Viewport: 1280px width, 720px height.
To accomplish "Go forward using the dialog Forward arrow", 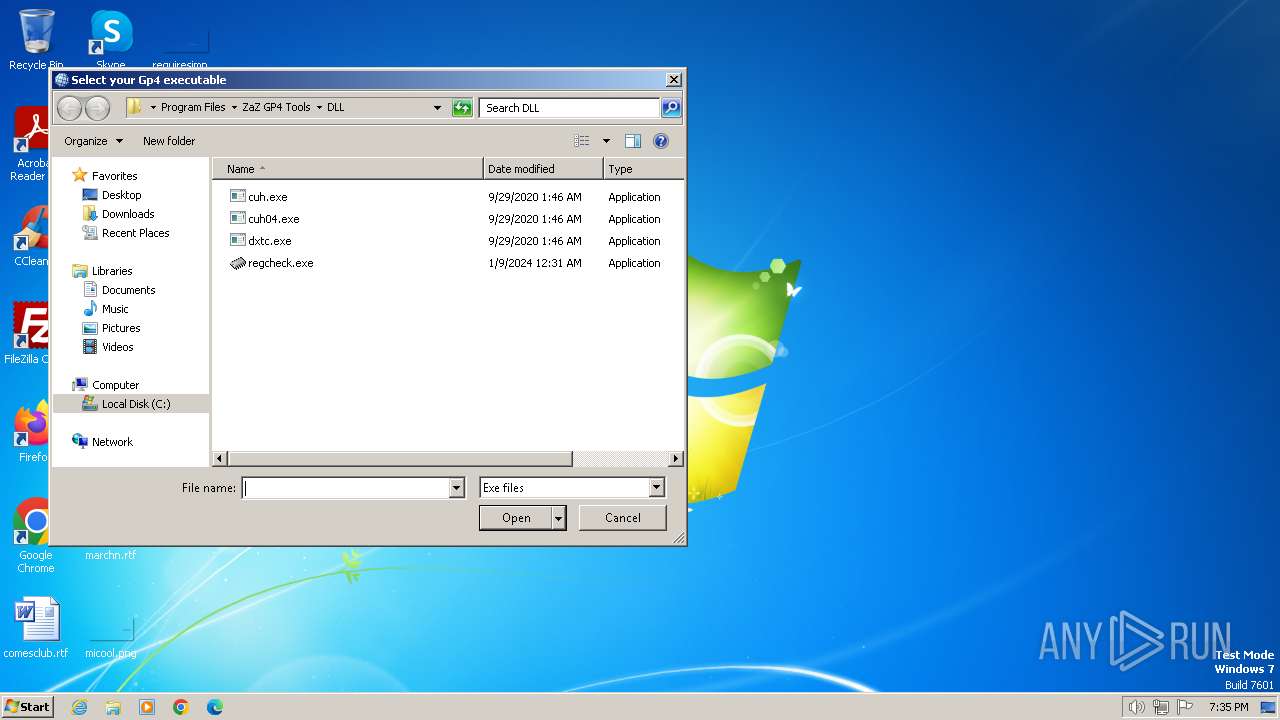I will 97,108.
